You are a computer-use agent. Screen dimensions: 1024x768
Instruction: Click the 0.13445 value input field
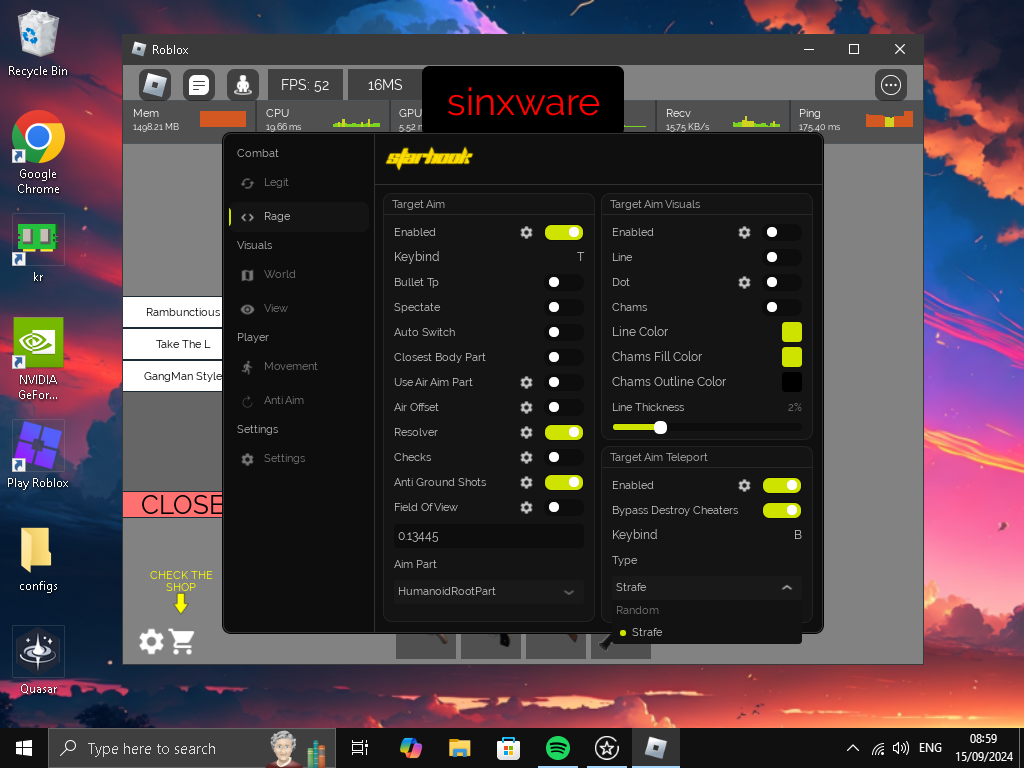(x=488, y=537)
